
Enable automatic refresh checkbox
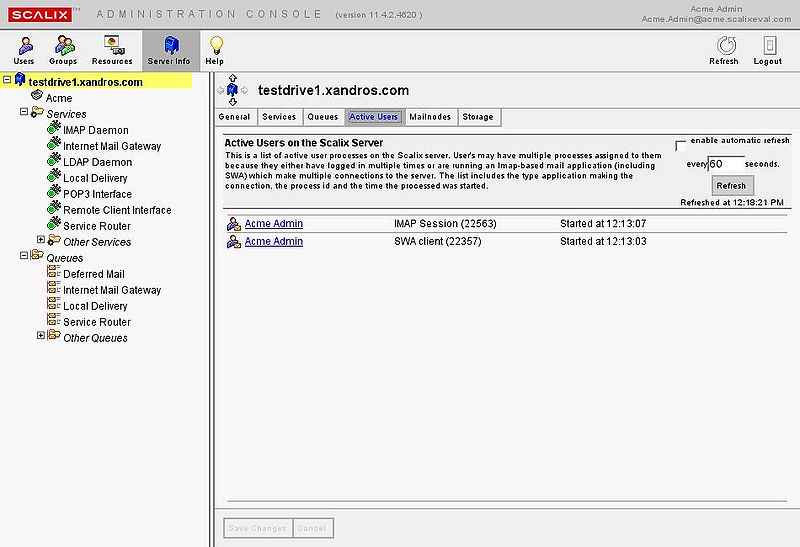[x=681, y=144]
